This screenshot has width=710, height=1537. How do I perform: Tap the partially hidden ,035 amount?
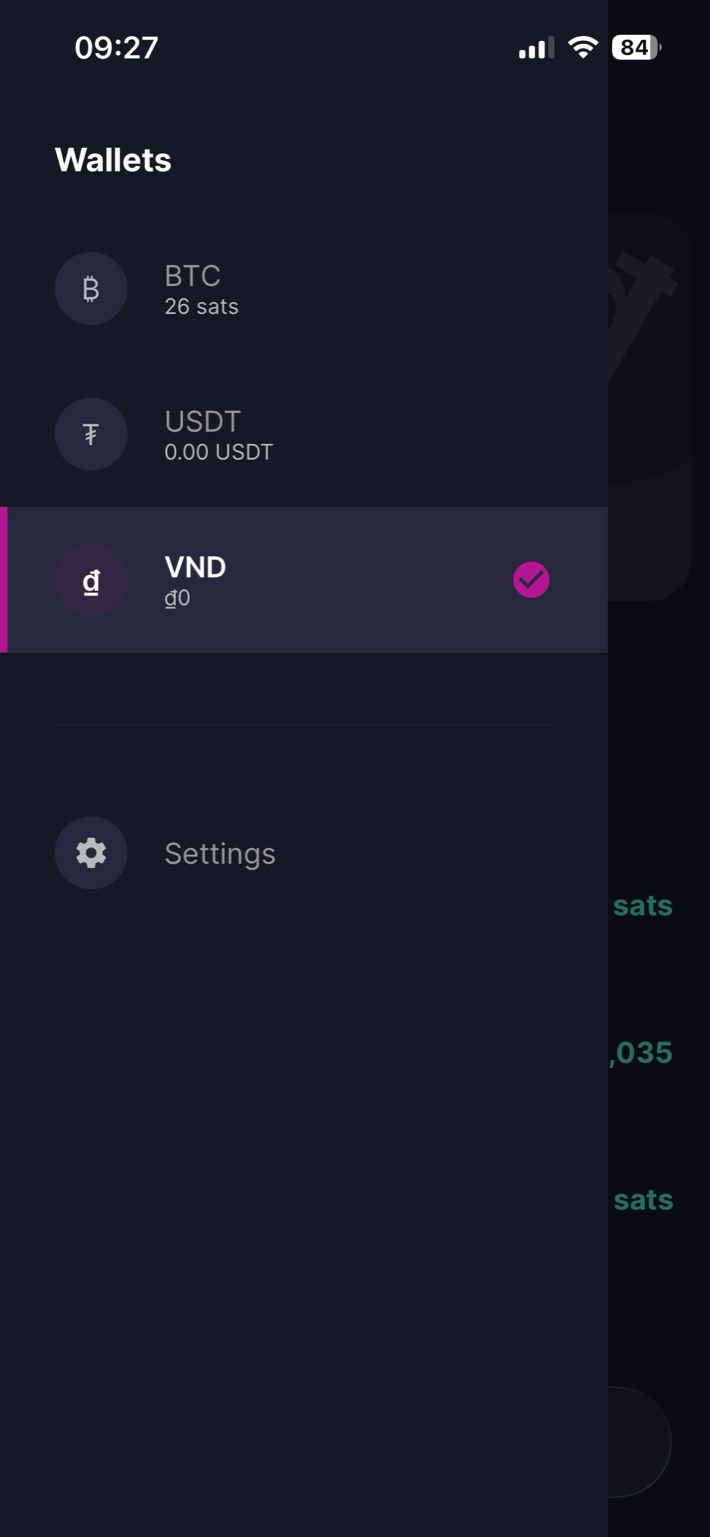point(641,1052)
